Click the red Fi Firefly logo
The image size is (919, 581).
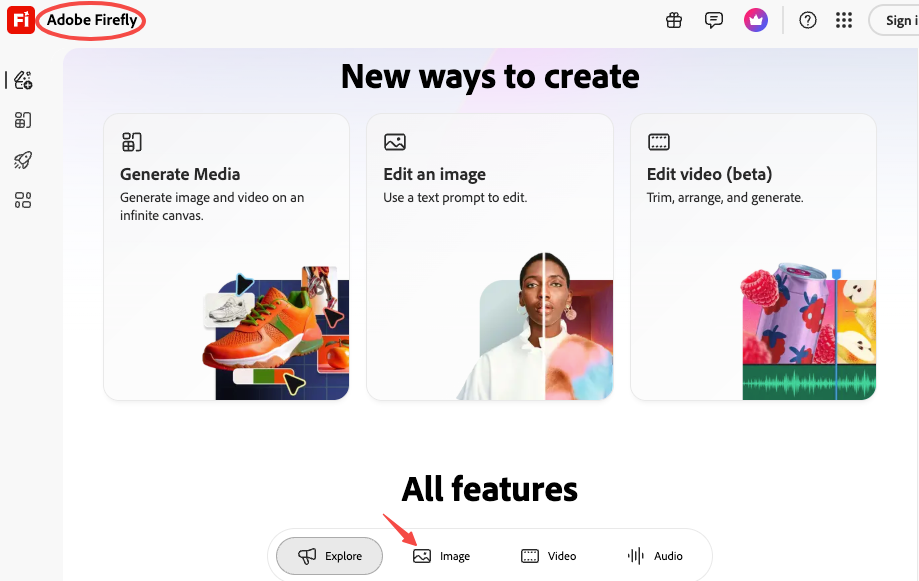21,21
